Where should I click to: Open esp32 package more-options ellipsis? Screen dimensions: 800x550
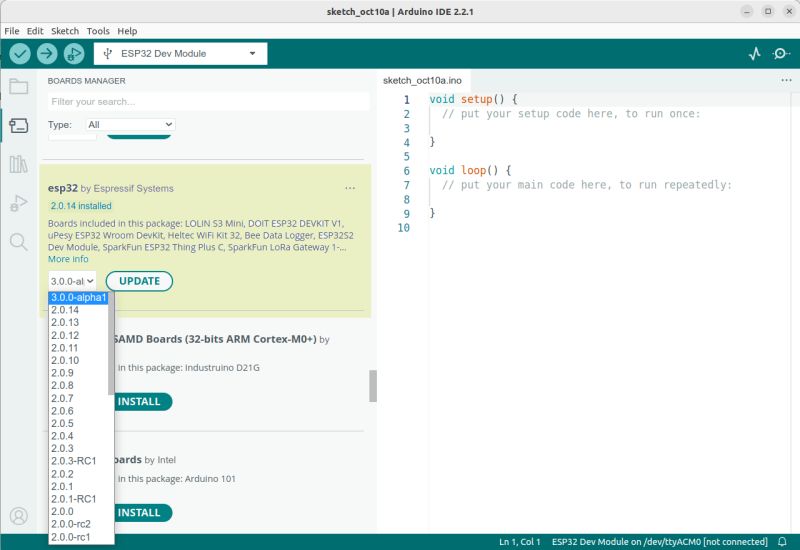pyautogui.click(x=350, y=188)
